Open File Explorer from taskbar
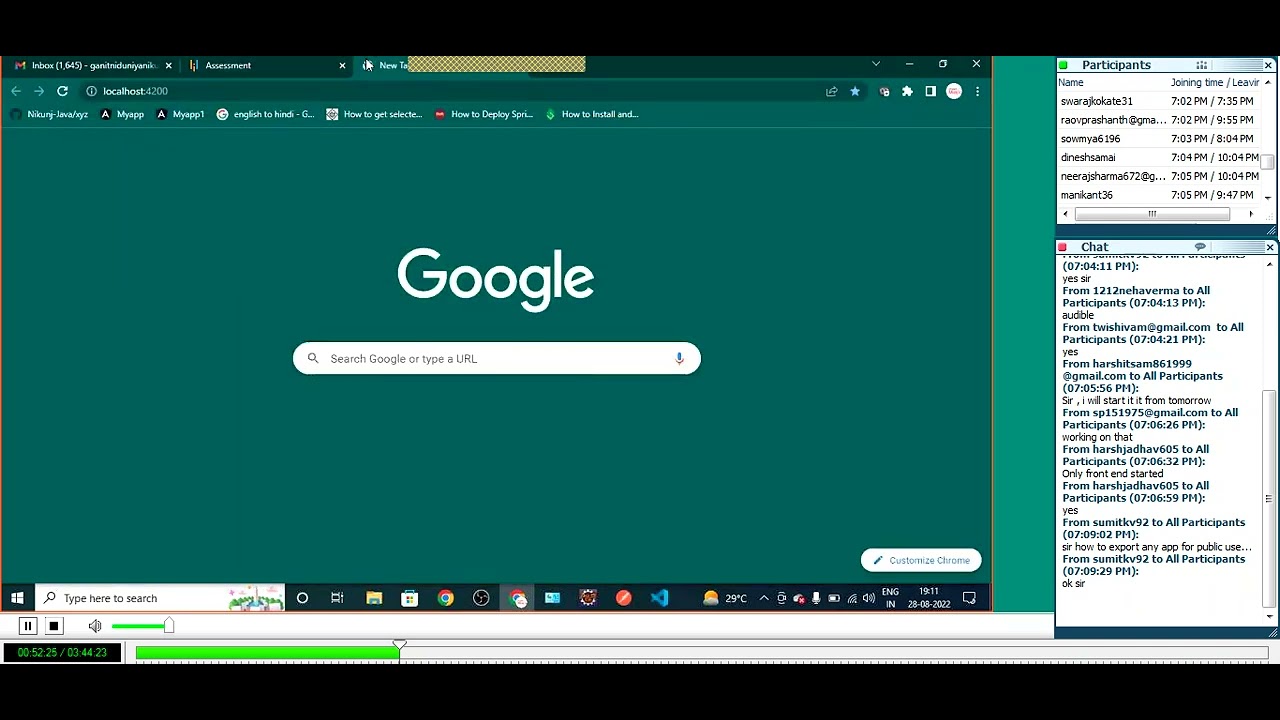Screen dimensions: 1280x720 (x=374, y=598)
